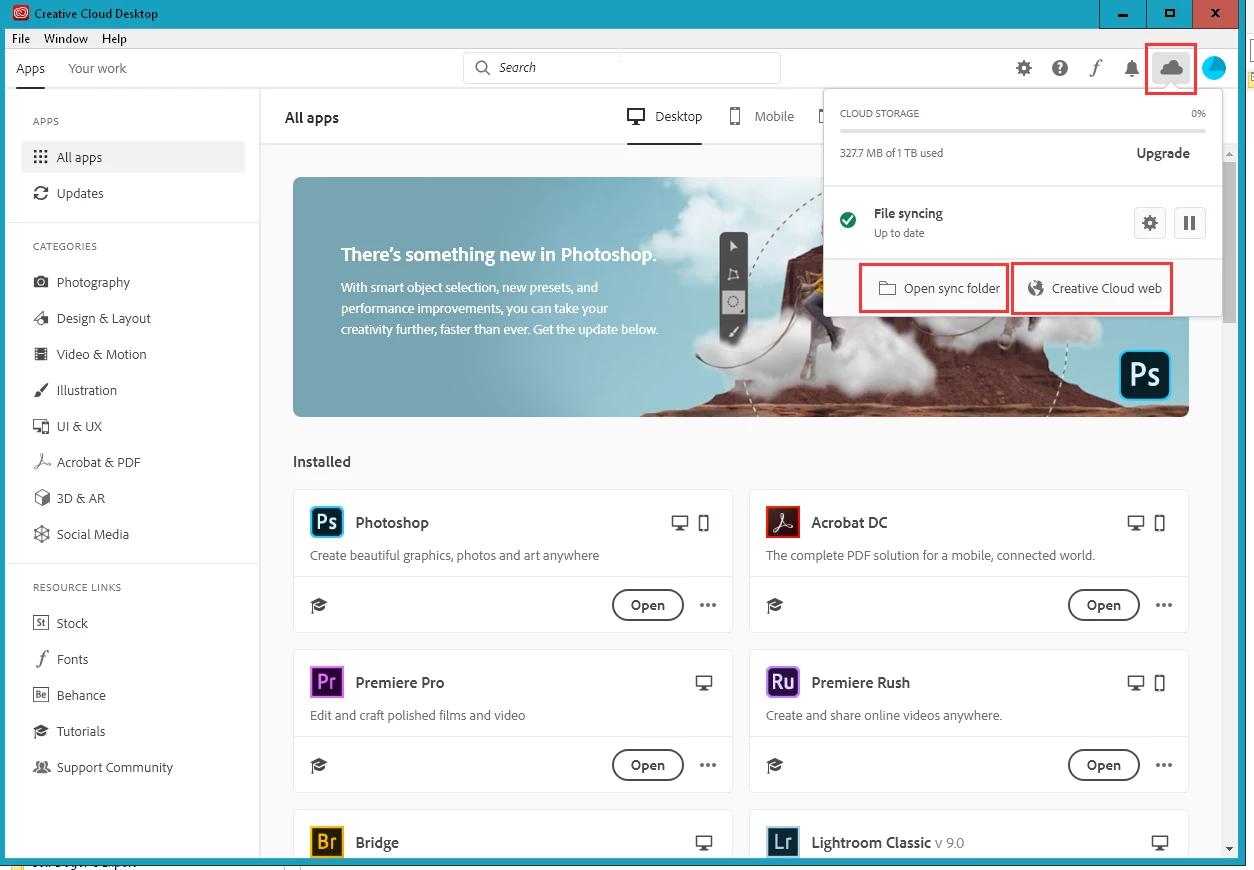Screen dimensions: 1254x870
Task: Open the blue account profile avatar
Action: [1214, 68]
